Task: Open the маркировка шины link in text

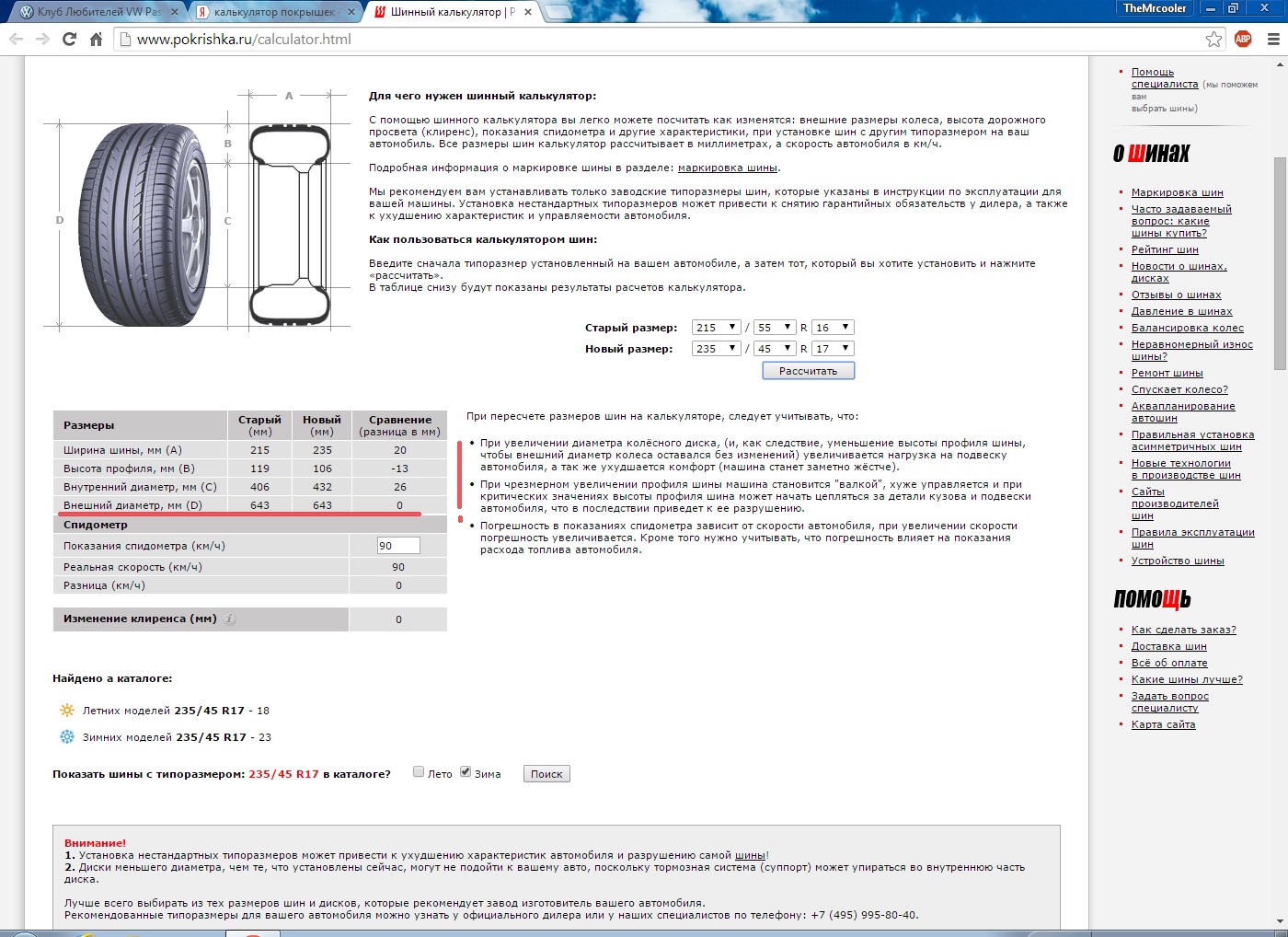Action: (x=728, y=168)
